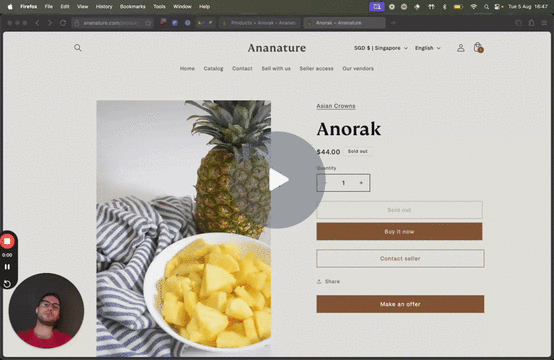Image resolution: width=554 pixels, height=360 pixels.
Task: Pause the screen recording
Action: [7, 267]
